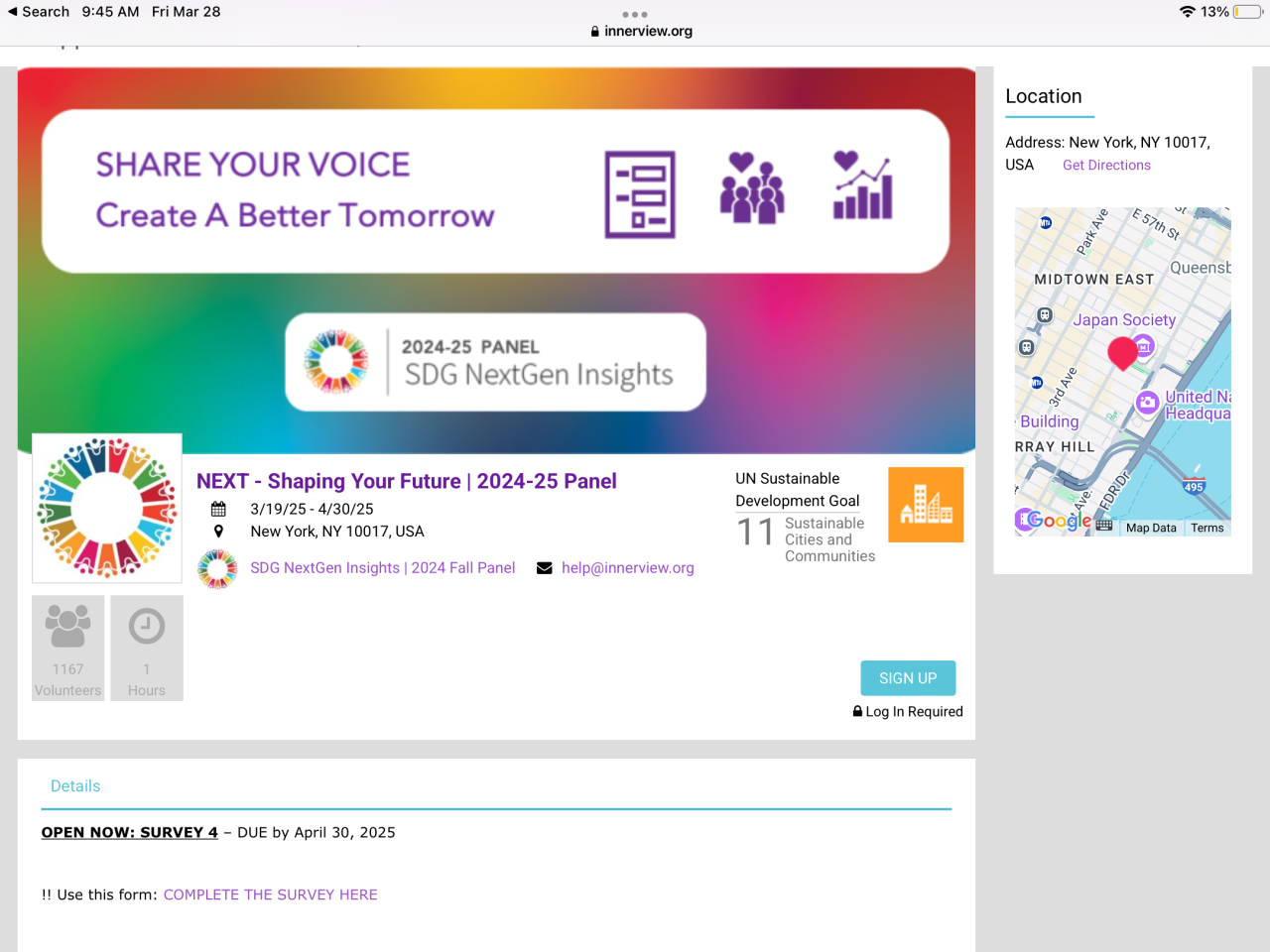1270x952 pixels.
Task: Click the SDG NextGen Insights panel badge
Action: tap(495, 362)
